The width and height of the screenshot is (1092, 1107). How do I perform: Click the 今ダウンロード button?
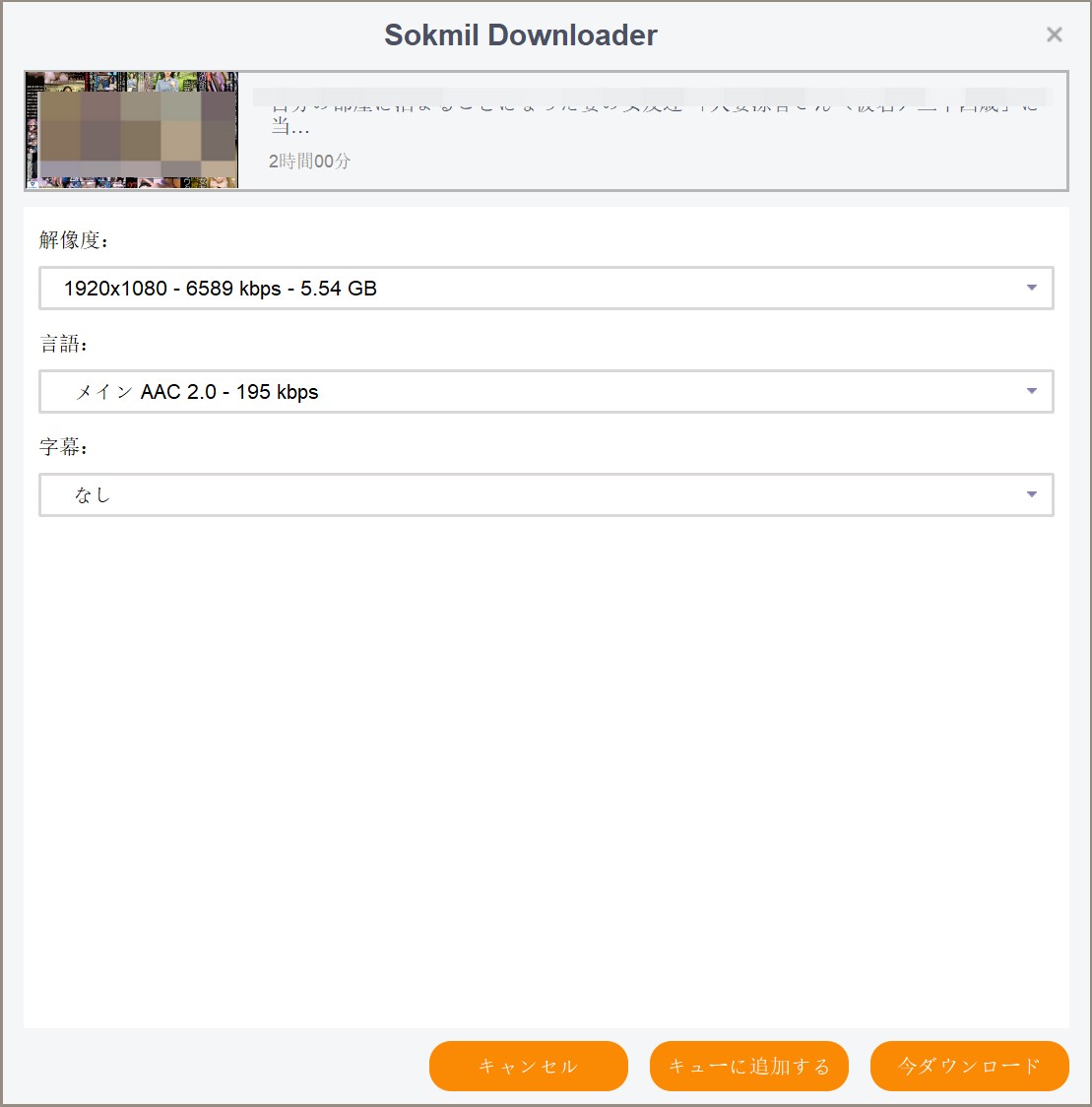tap(969, 1066)
